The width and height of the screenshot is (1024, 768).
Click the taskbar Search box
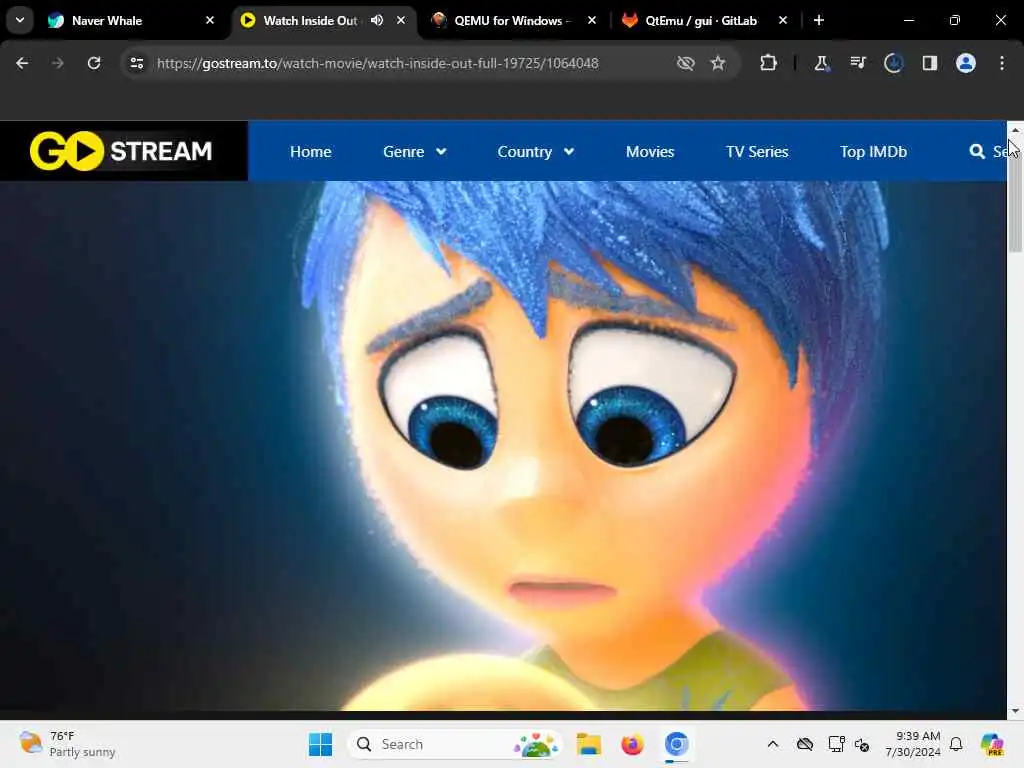tap(455, 744)
